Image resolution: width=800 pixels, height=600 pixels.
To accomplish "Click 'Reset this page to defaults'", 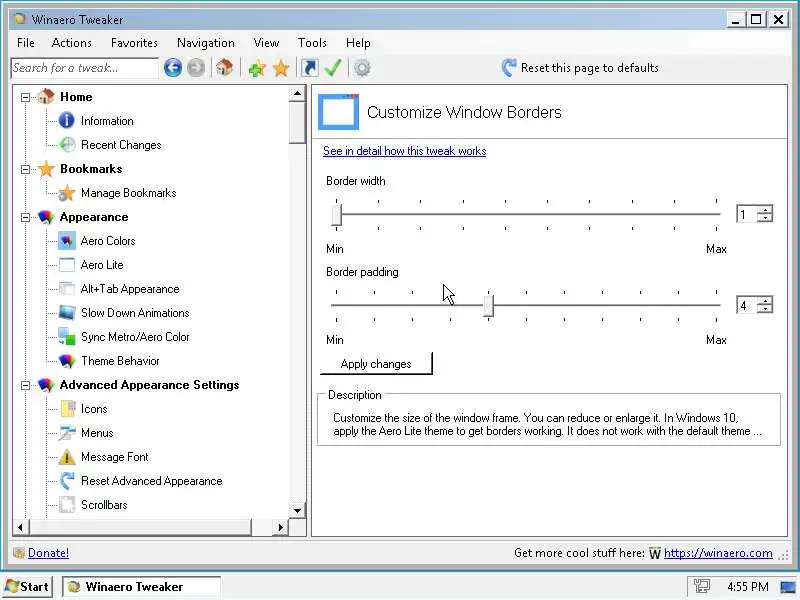I will pos(589,68).
